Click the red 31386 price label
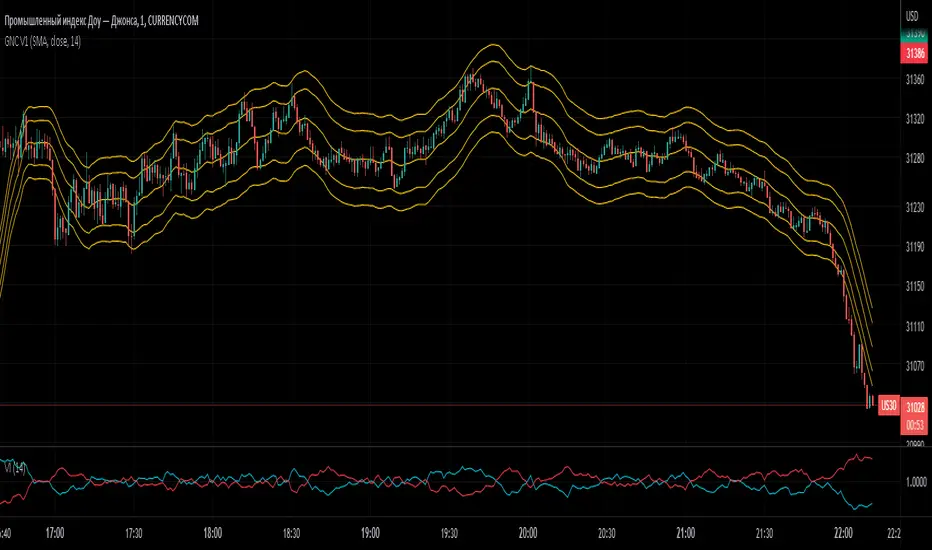This screenshot has height=550, width=932. pos(915,54)
